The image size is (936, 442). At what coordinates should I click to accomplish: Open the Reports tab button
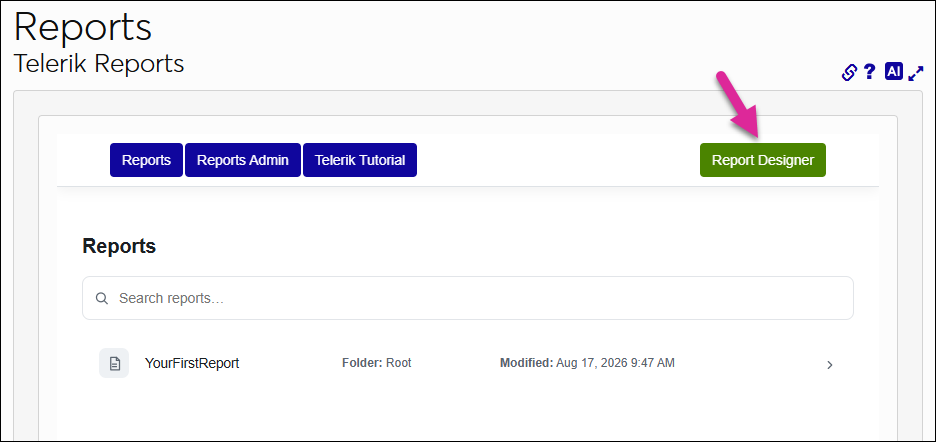[146, 160]
